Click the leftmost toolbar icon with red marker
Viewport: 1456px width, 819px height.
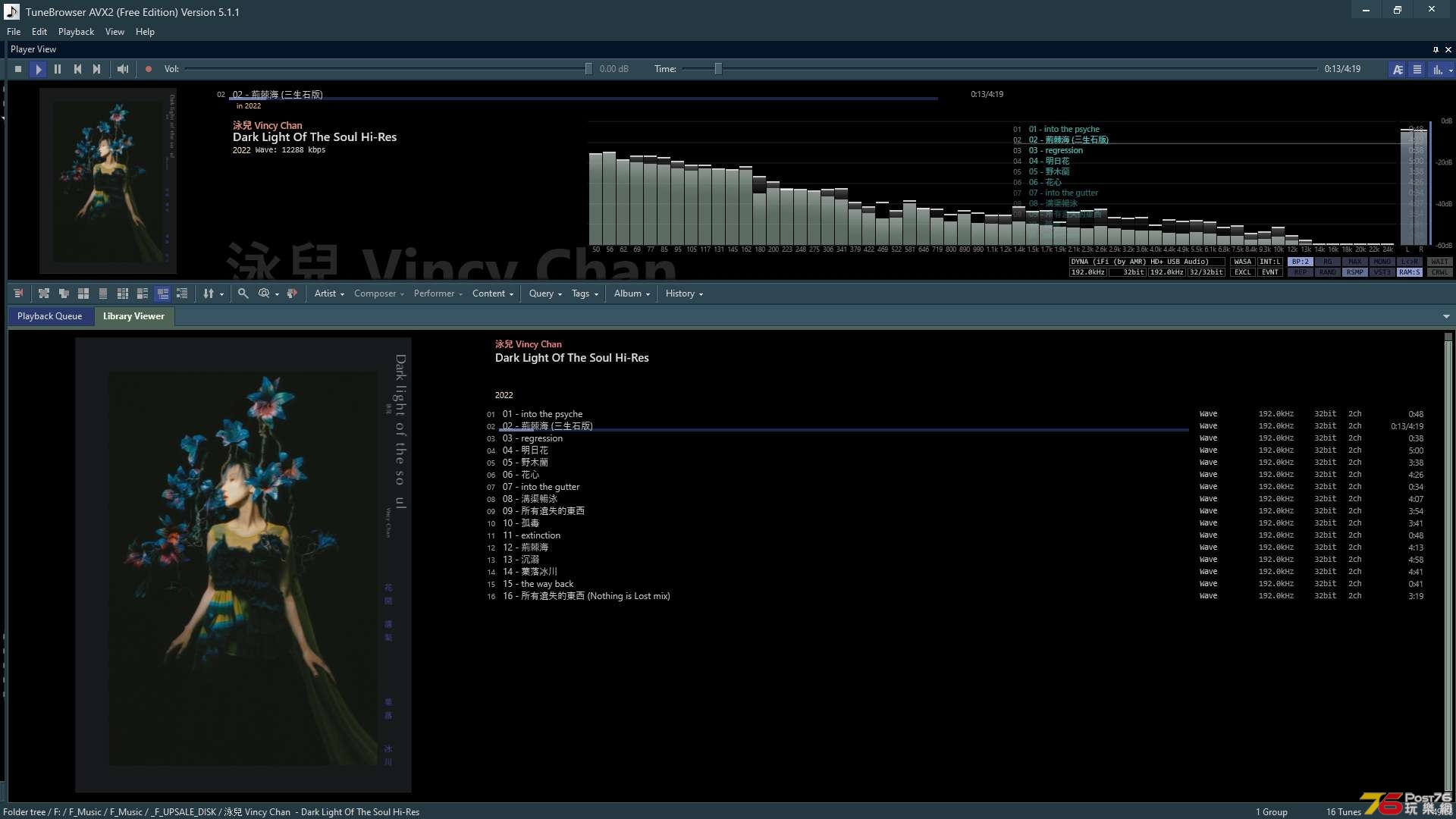click(18, 293)
